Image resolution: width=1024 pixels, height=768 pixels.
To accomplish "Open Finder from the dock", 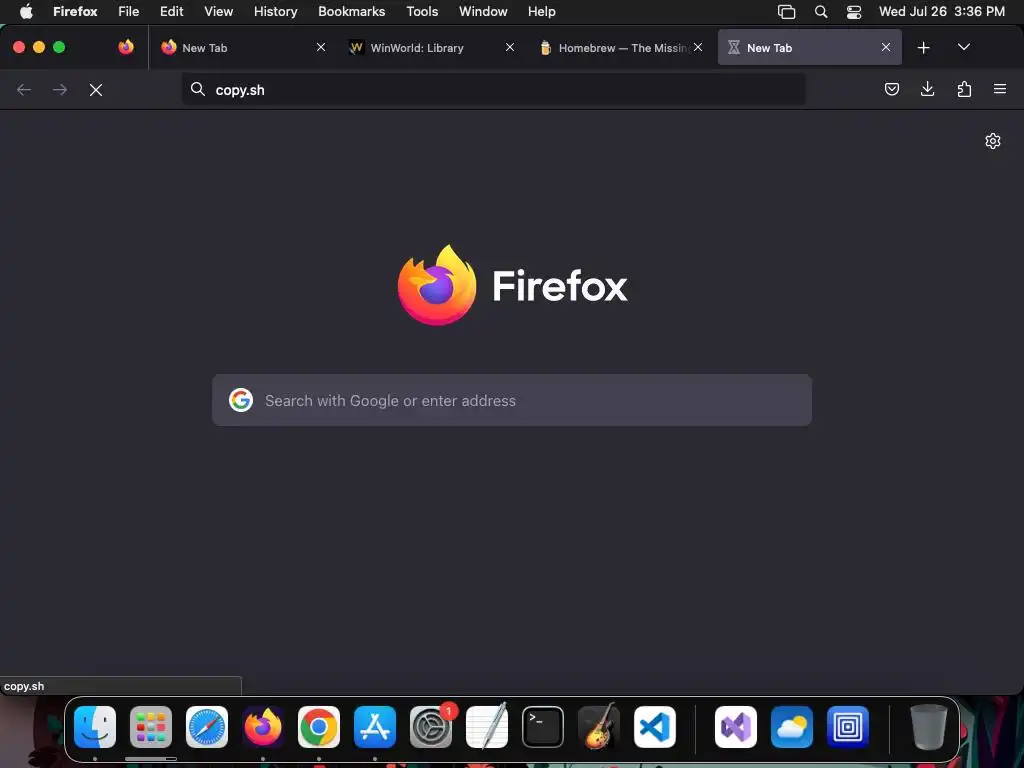I will pos(95,727).
